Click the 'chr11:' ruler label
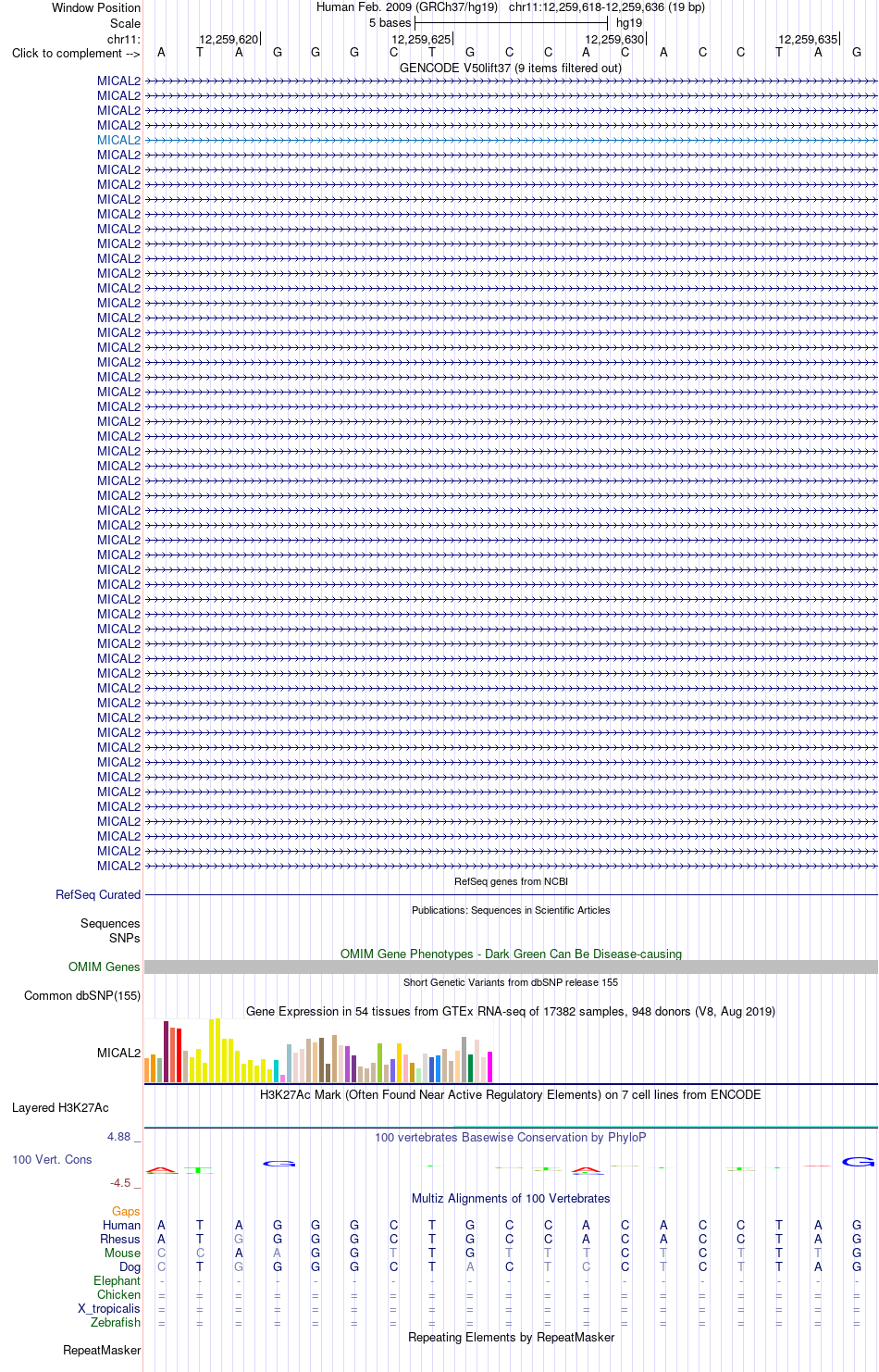This screenshot has width=879, height=1372. point(124,39)
